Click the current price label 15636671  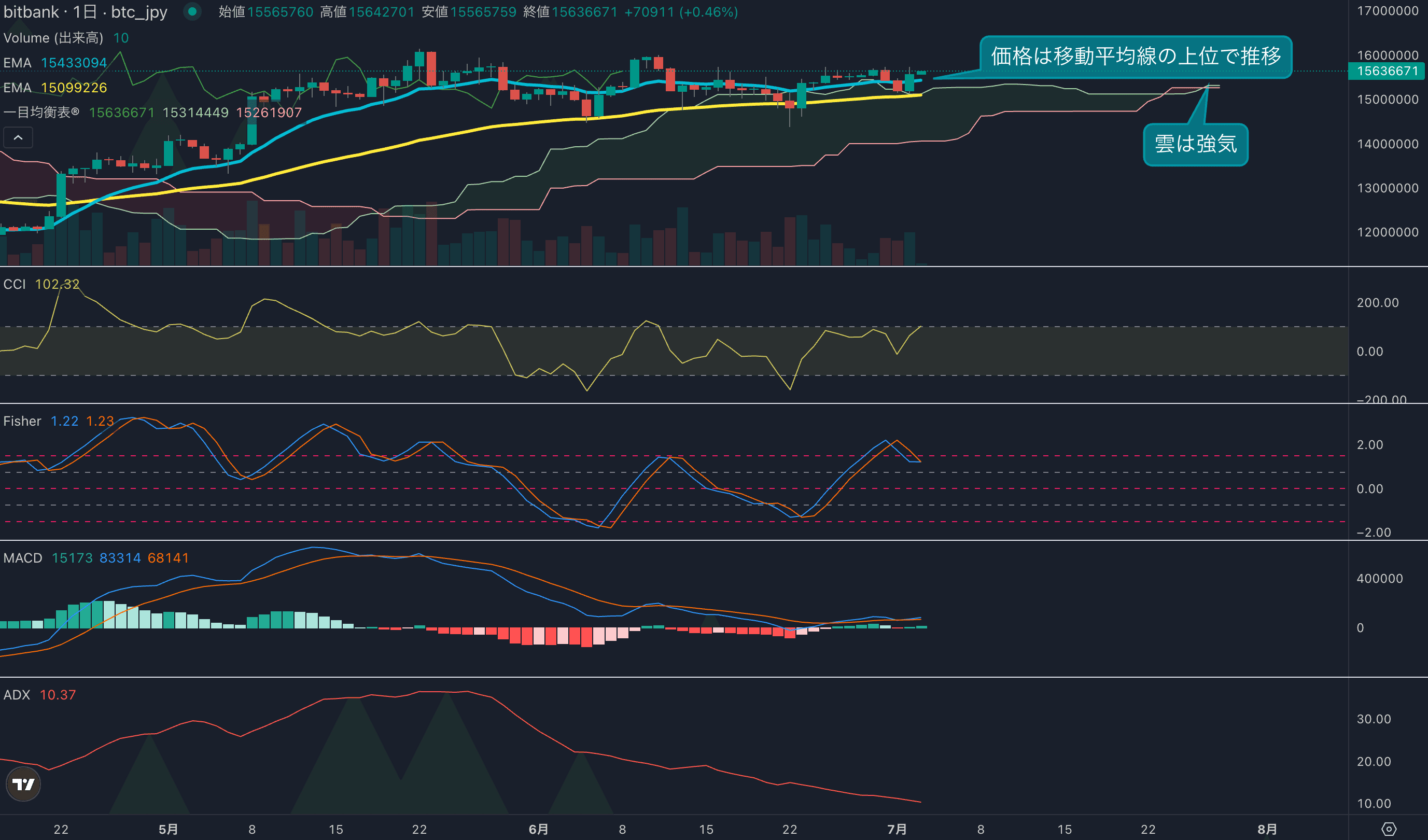click(x=1387, y=72)
